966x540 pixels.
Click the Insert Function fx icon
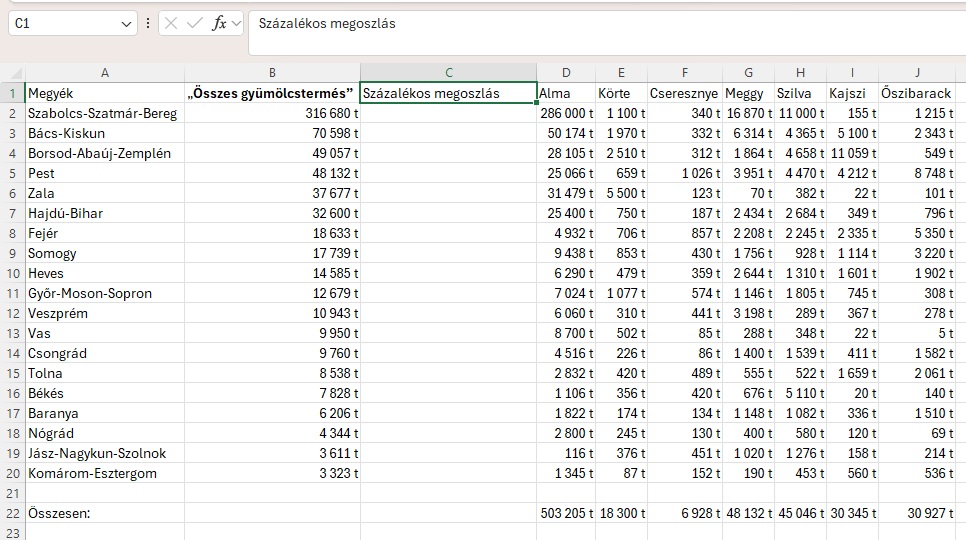click(219, 23)
